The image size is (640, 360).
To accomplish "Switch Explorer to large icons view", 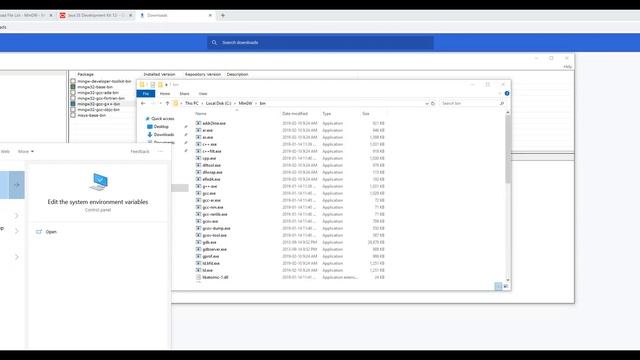I will tap(506, 287).
